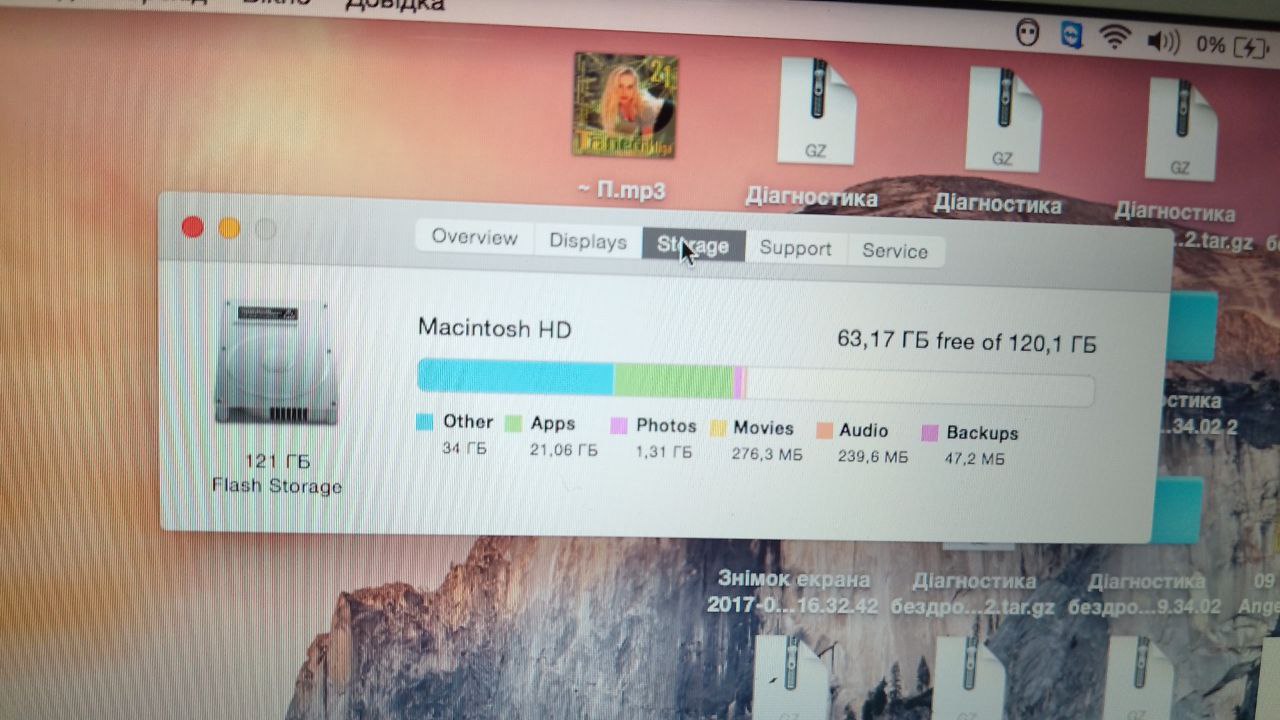1280x720 pixels.
Task: Click the blue Other legend swatch
Action: coord(425,422)
